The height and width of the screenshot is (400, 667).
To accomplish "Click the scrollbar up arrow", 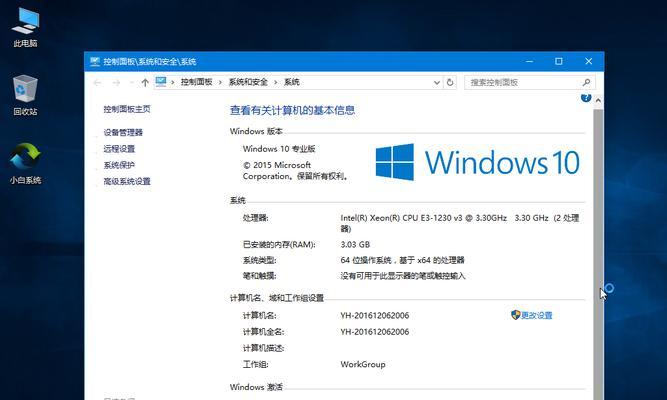I will click(x=598, y=100).
